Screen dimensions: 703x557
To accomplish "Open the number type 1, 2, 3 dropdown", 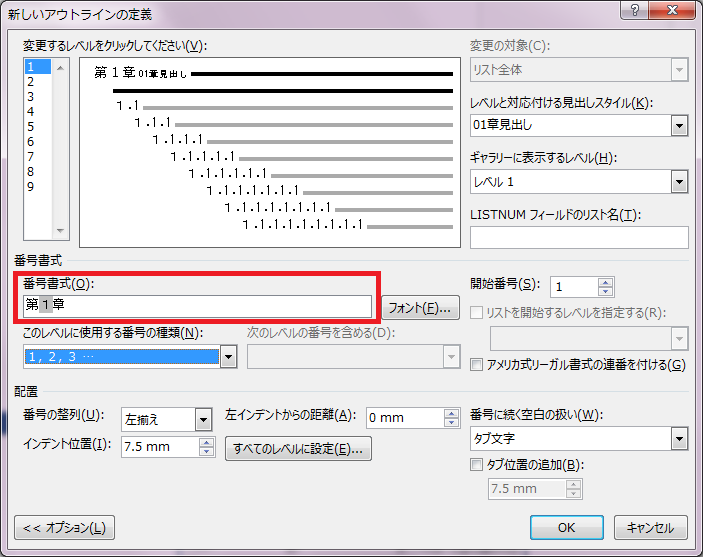I will pyautogui.click(x=228, y=357).
